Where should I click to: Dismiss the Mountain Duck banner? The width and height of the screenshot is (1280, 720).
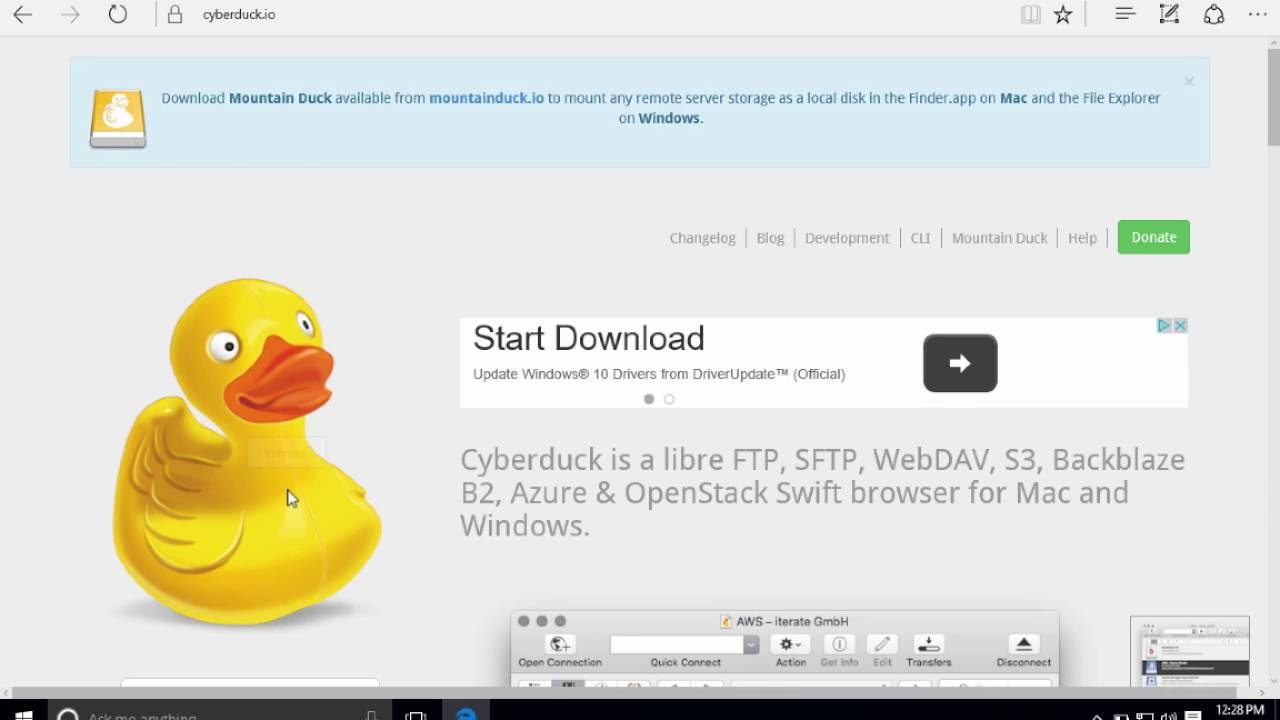1189,81
